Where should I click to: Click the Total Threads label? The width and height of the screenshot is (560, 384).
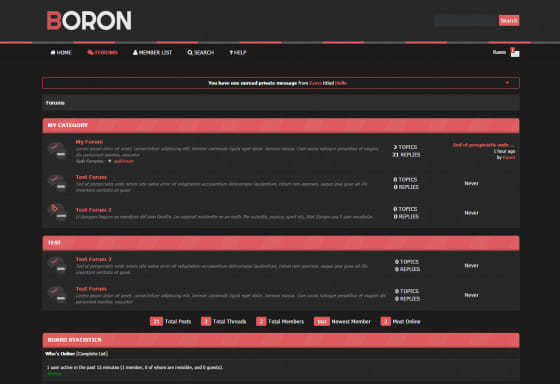(229, 321)
